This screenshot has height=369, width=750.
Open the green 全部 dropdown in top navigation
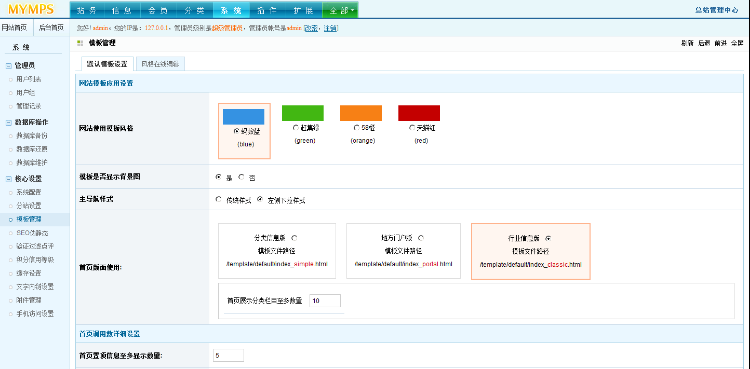pos(340,10)
